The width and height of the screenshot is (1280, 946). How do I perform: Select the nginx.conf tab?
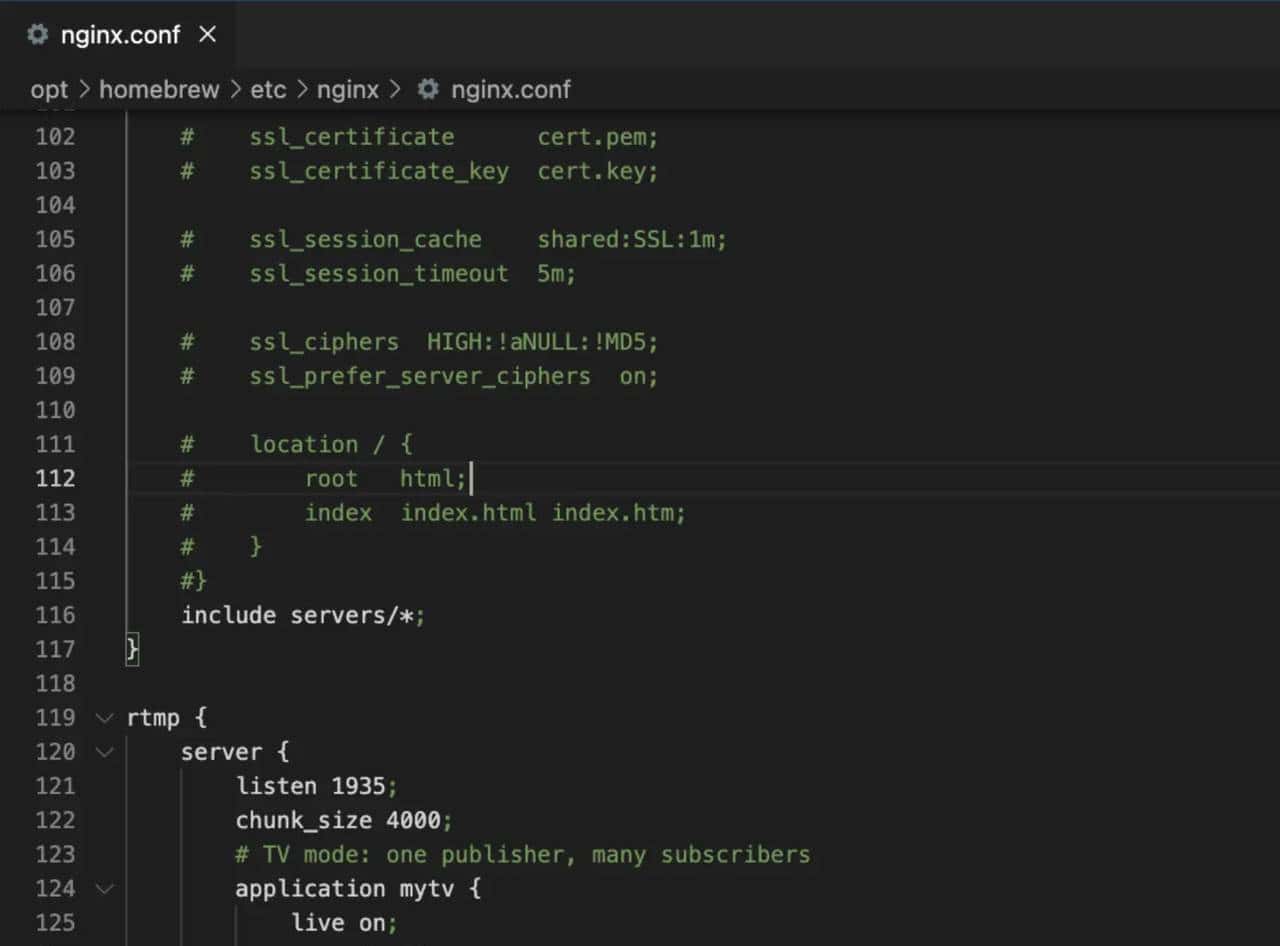point(120,35)
